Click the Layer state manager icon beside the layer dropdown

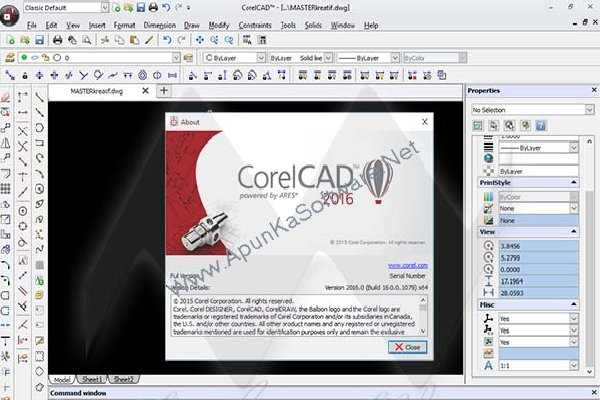click(x=188, y=58)
